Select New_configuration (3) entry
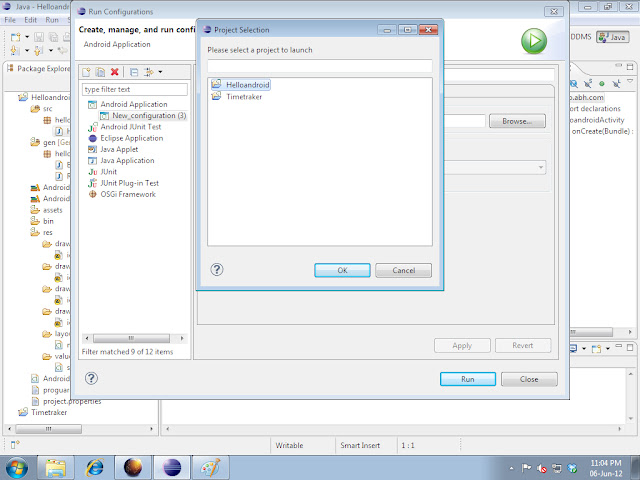Viewport: 640px width, 480px height. pos(143,116)
